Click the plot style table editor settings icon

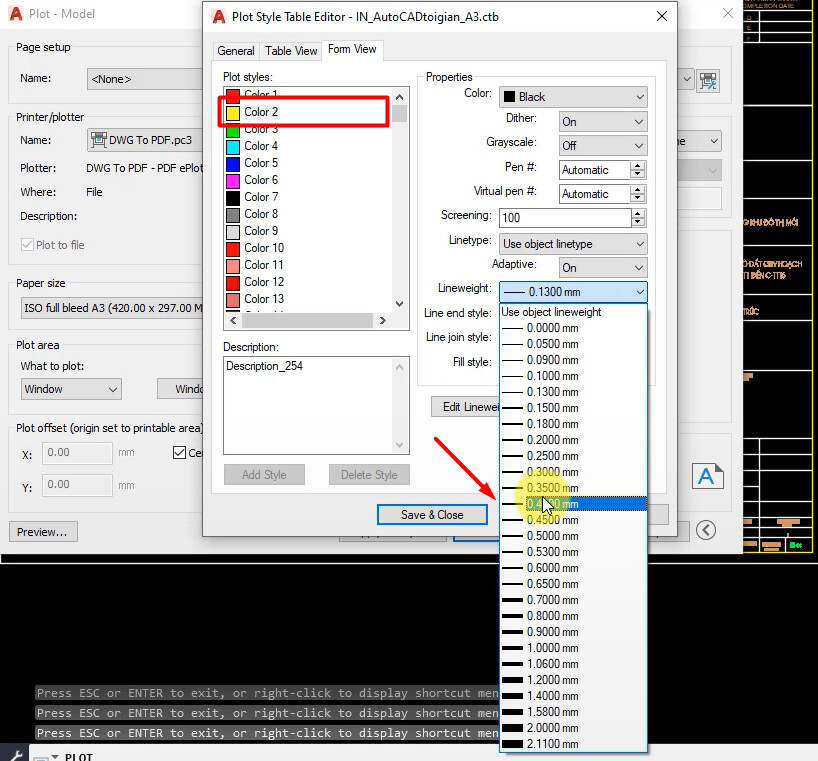pos(710,82)
